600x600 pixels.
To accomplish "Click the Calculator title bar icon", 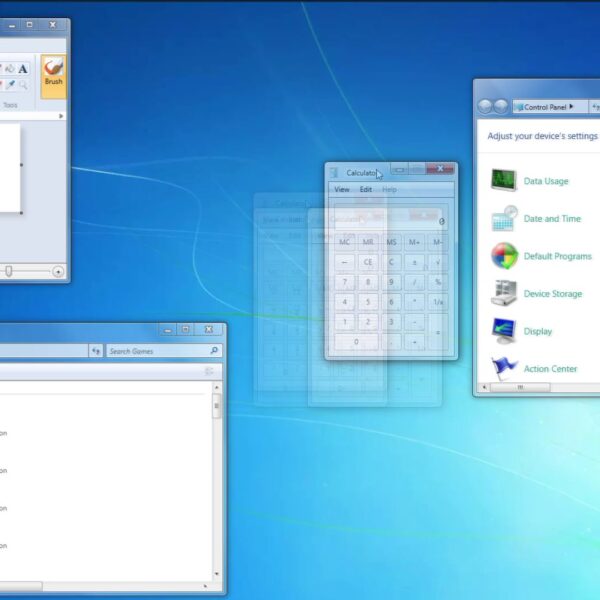I will 334,173.
